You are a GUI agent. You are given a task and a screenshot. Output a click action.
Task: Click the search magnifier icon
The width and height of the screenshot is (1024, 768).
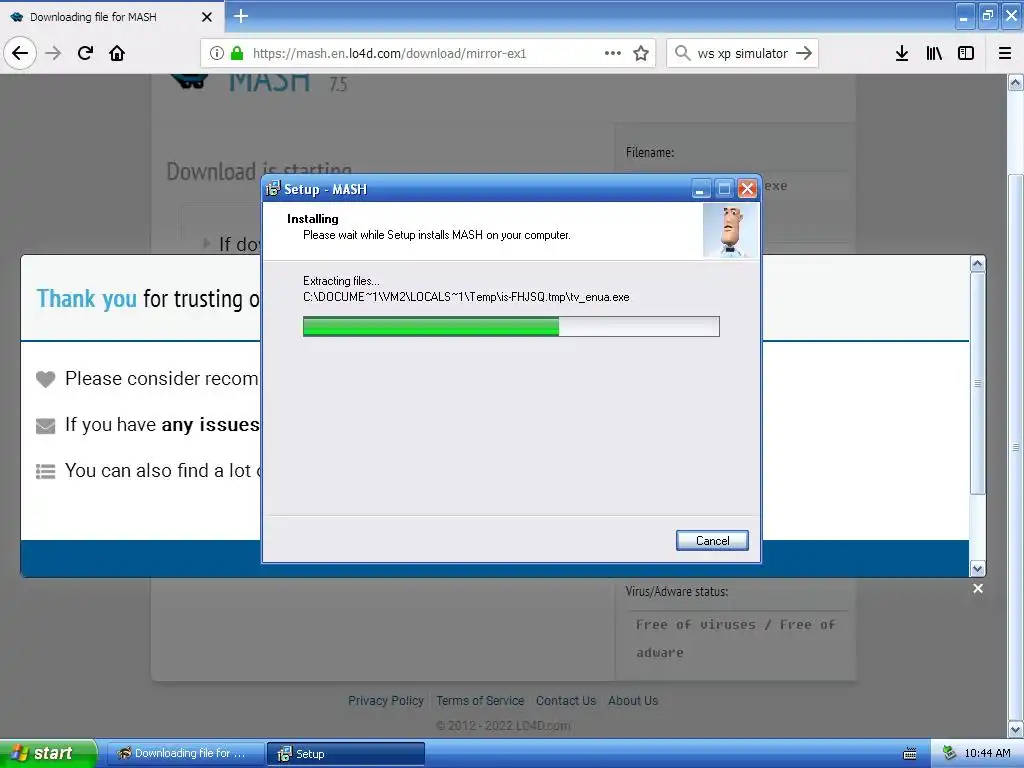(x=682, y=53)
